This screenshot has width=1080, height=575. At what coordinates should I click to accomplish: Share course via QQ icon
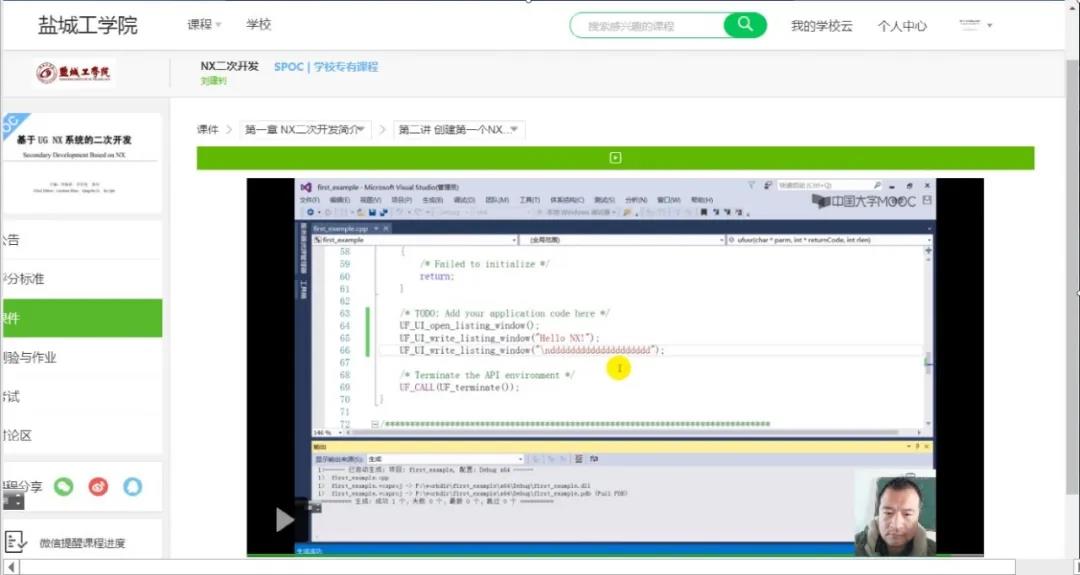(132, 486)
